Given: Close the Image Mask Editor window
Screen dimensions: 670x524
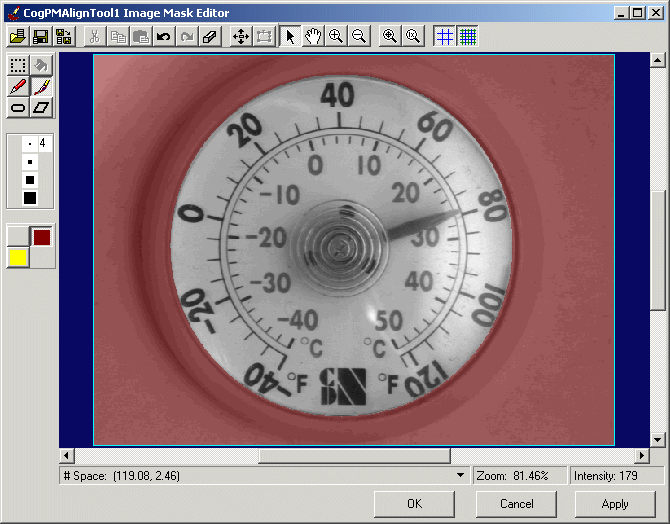Looking at the screenshot, I should click(x=655, y=13).
